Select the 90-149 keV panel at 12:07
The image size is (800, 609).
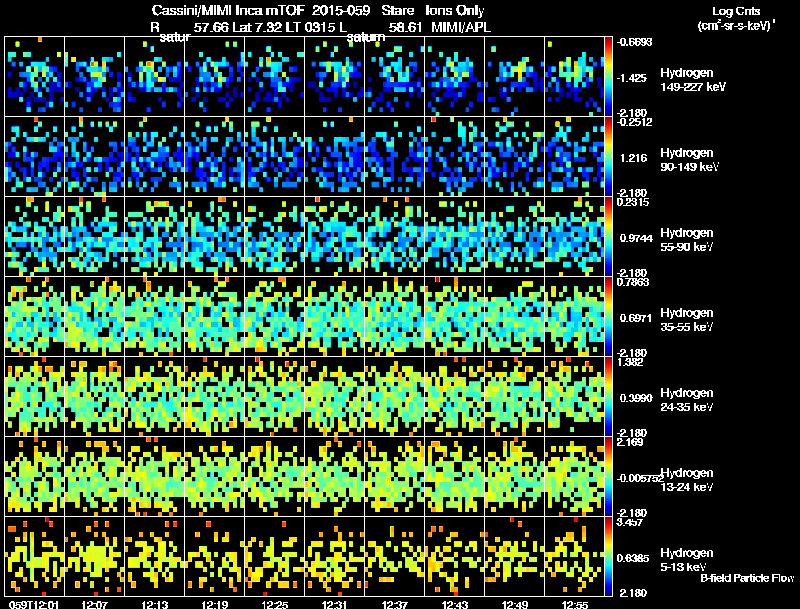point(94,157)
